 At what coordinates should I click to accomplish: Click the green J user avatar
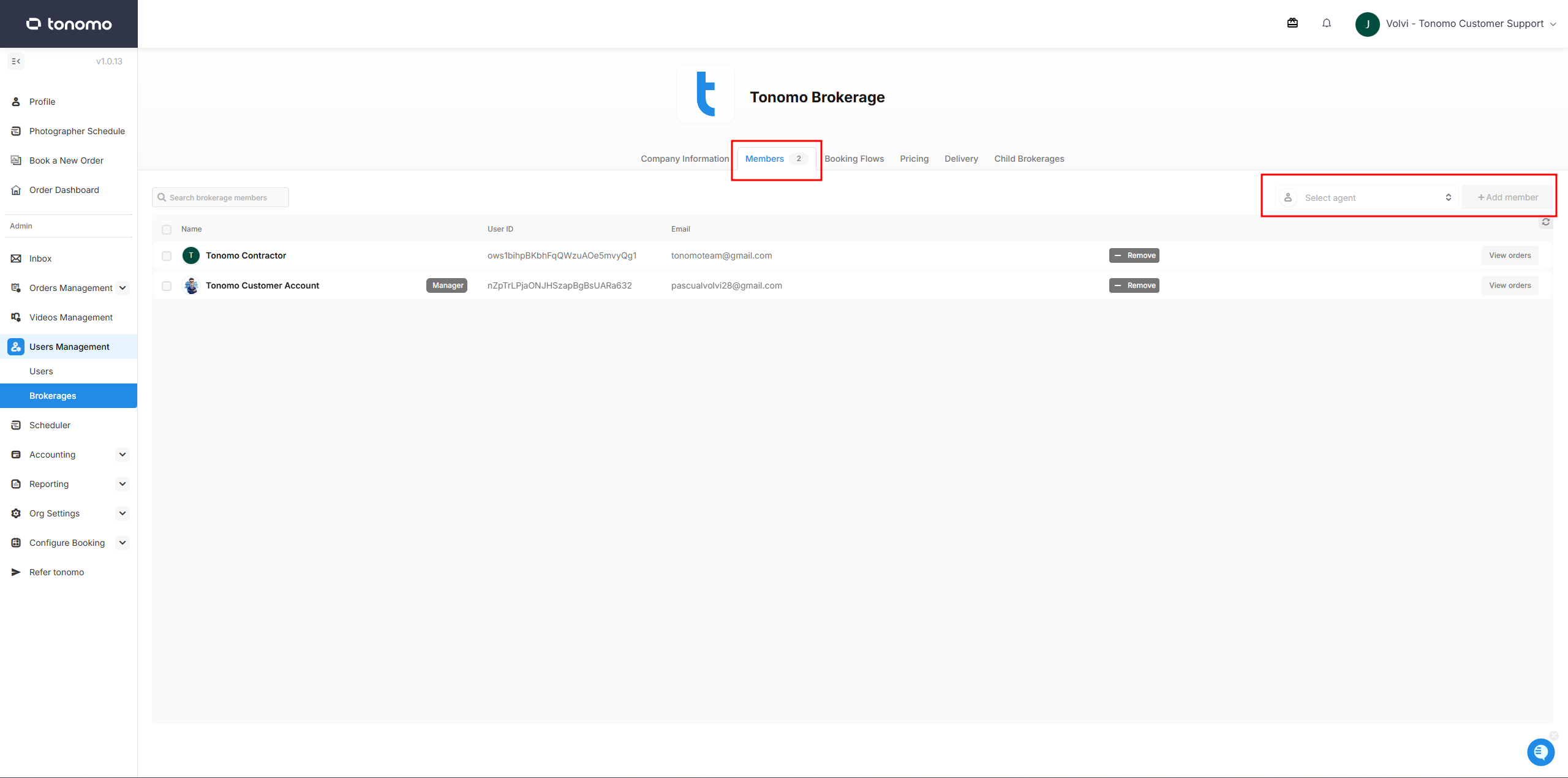tap(1367, 24)
